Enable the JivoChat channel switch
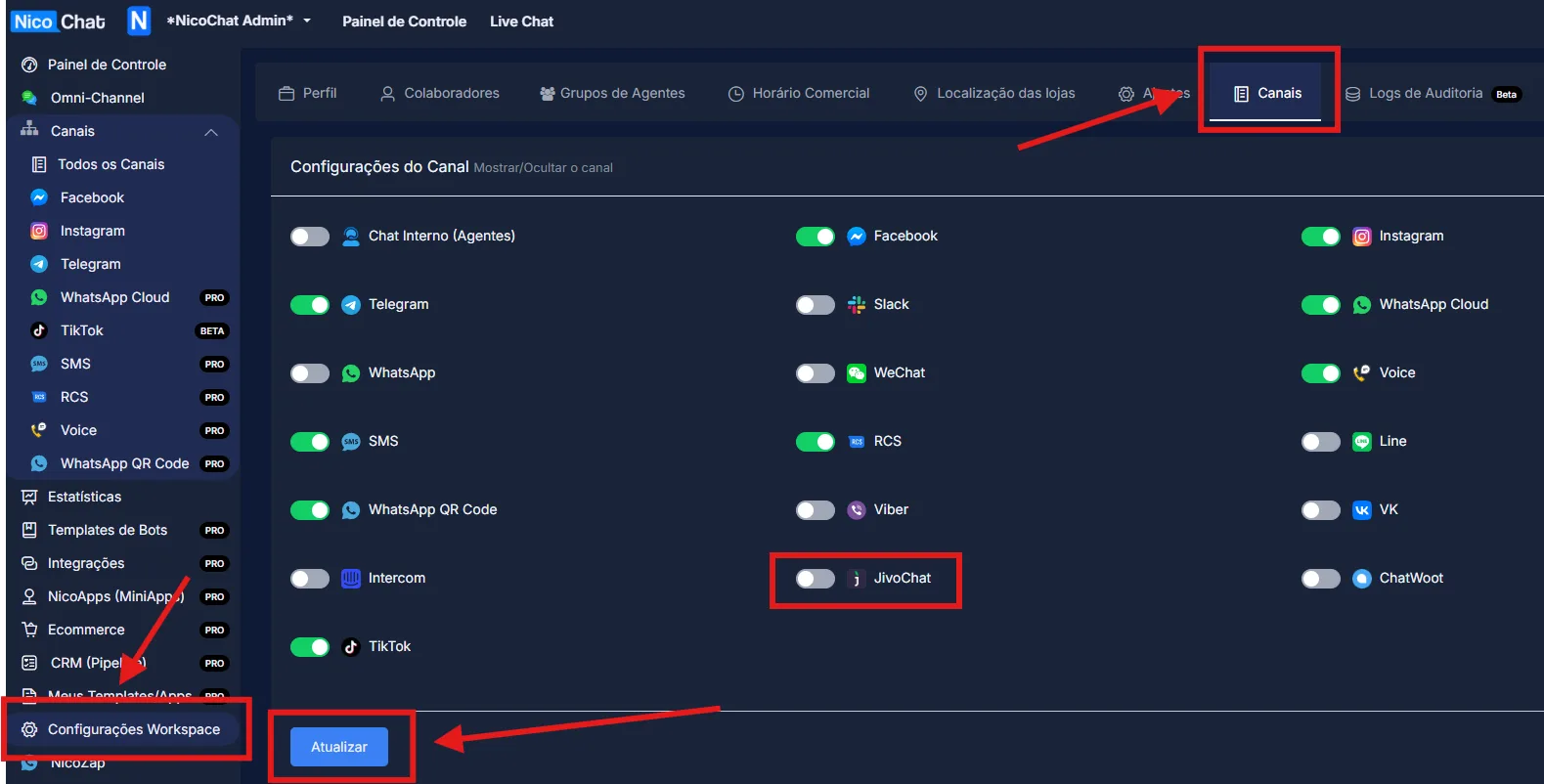1544x784 pixels. coord(816,579)
